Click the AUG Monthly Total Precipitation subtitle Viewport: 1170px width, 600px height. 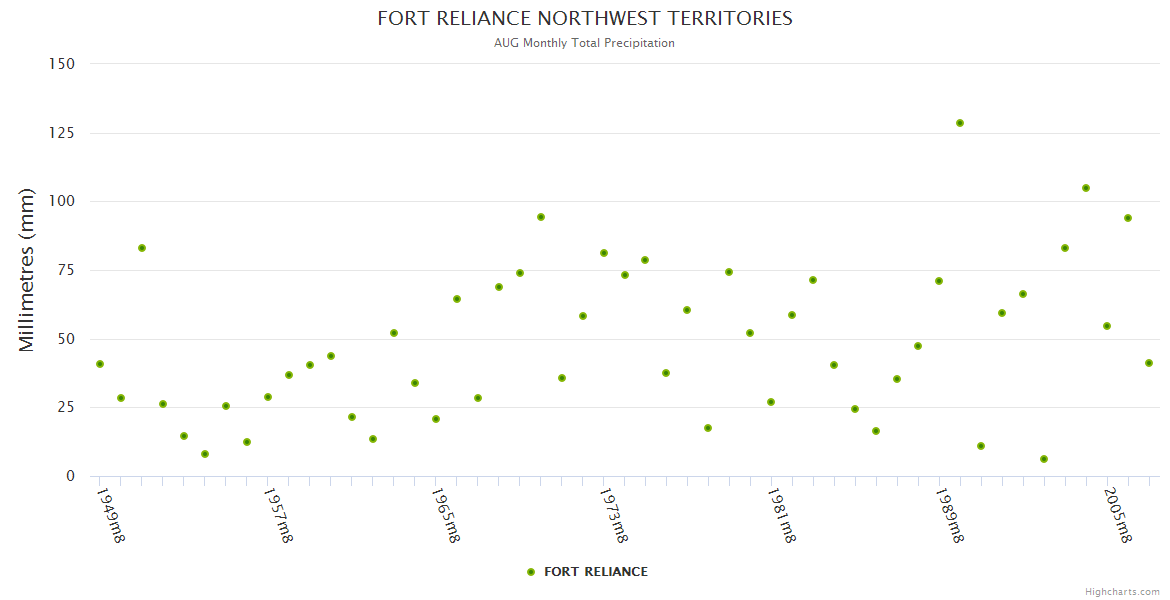[585, 43]
